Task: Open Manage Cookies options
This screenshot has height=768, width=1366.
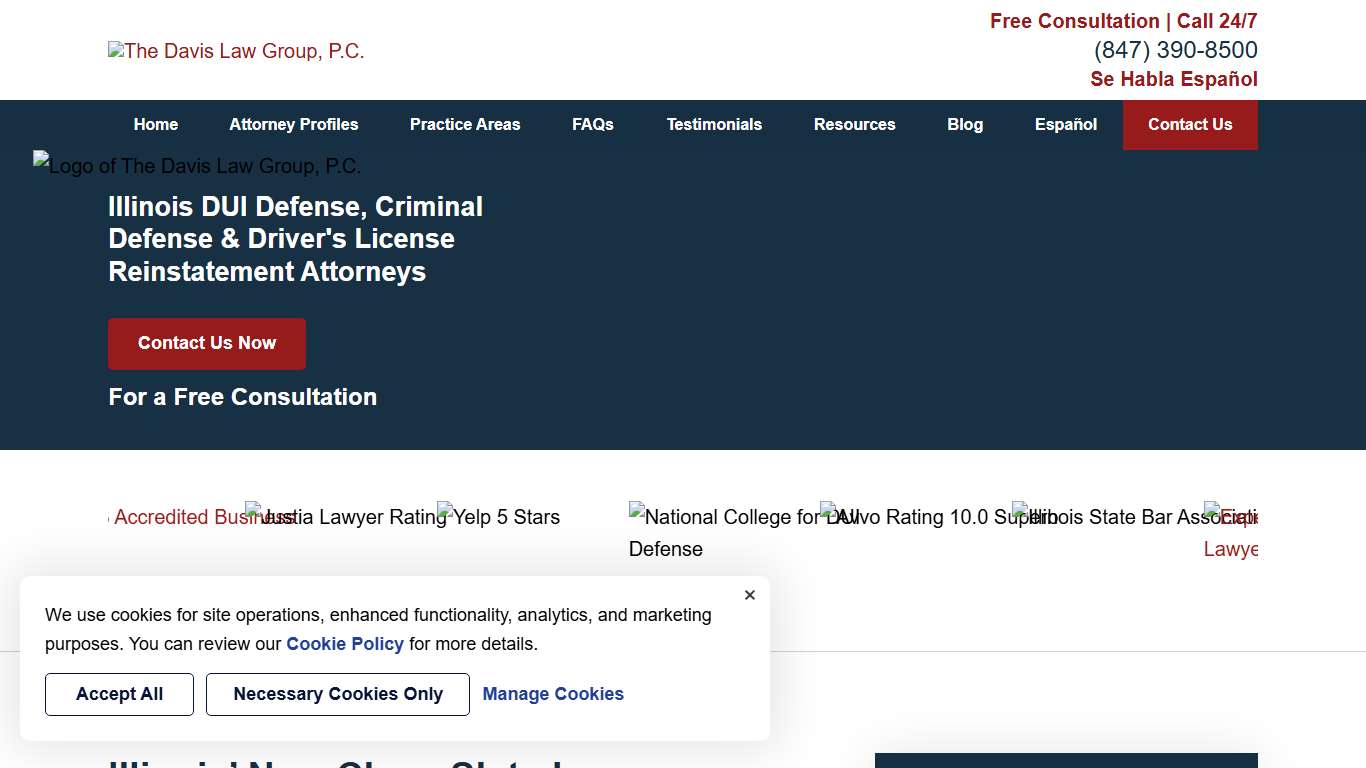Action: tap(553, 694)
